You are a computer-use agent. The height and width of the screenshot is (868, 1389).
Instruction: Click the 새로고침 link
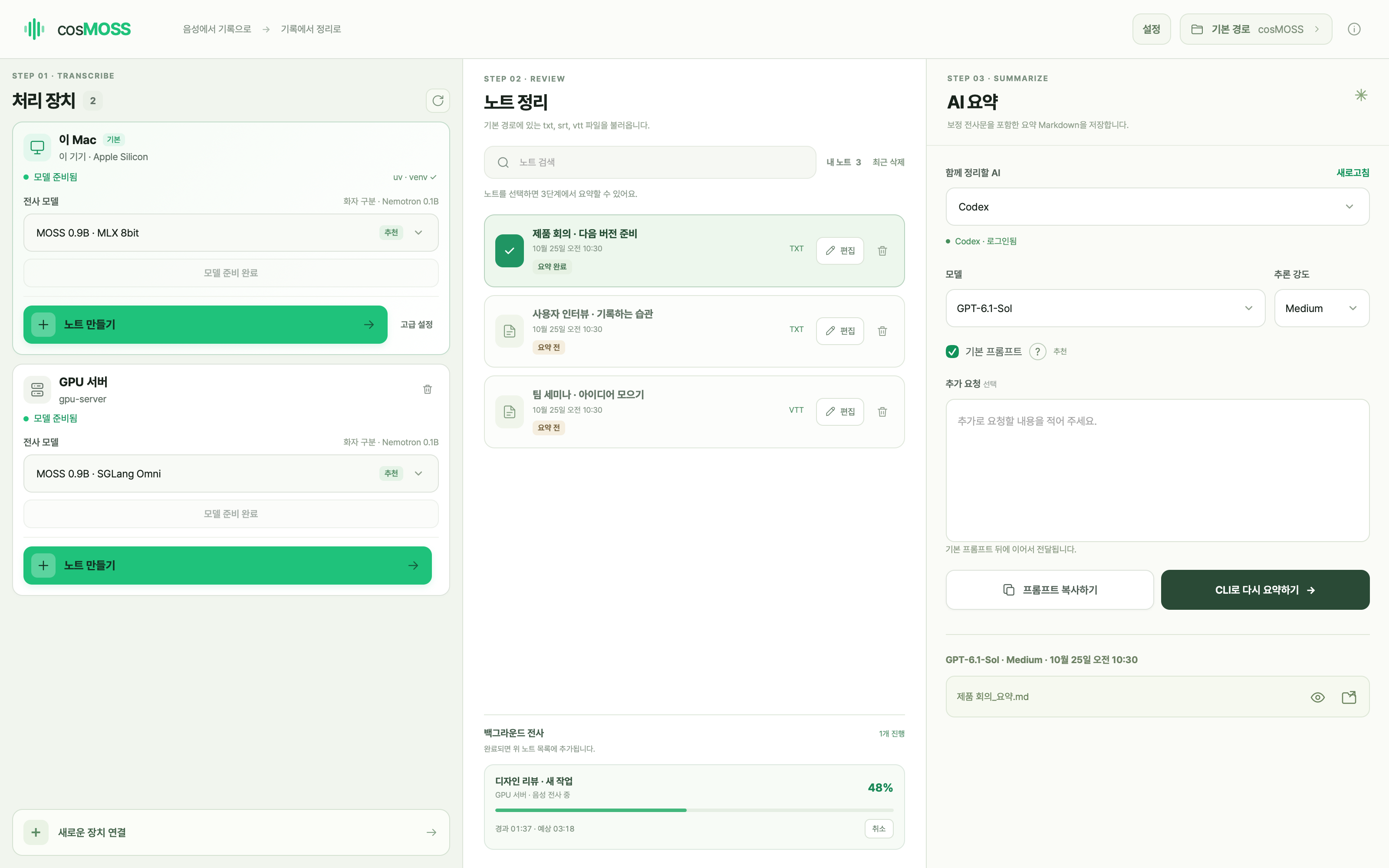pos(1352,173)
